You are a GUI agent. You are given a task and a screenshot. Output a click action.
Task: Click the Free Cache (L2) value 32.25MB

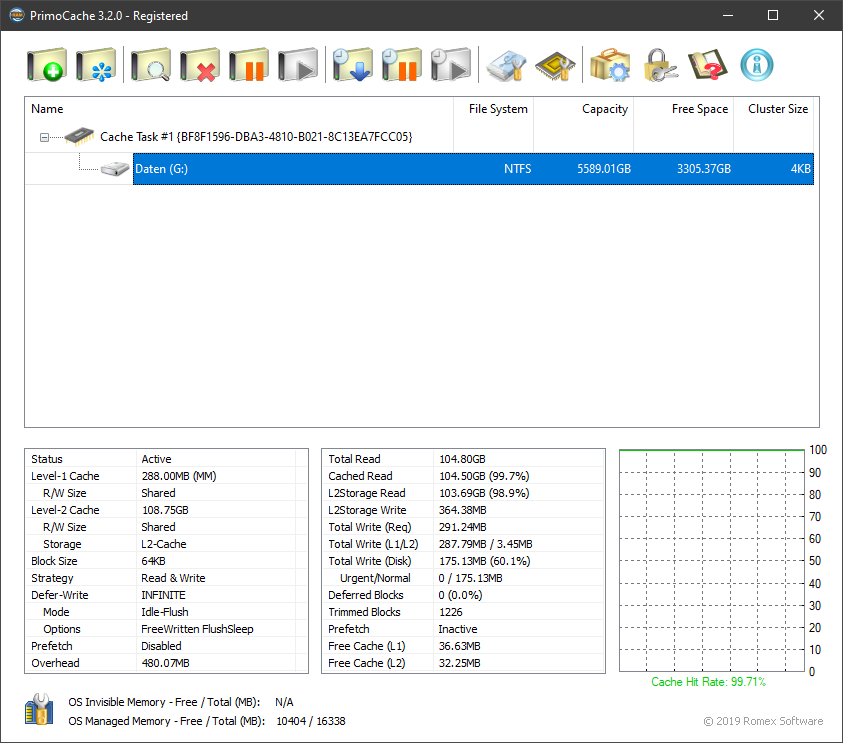point(460,663)
